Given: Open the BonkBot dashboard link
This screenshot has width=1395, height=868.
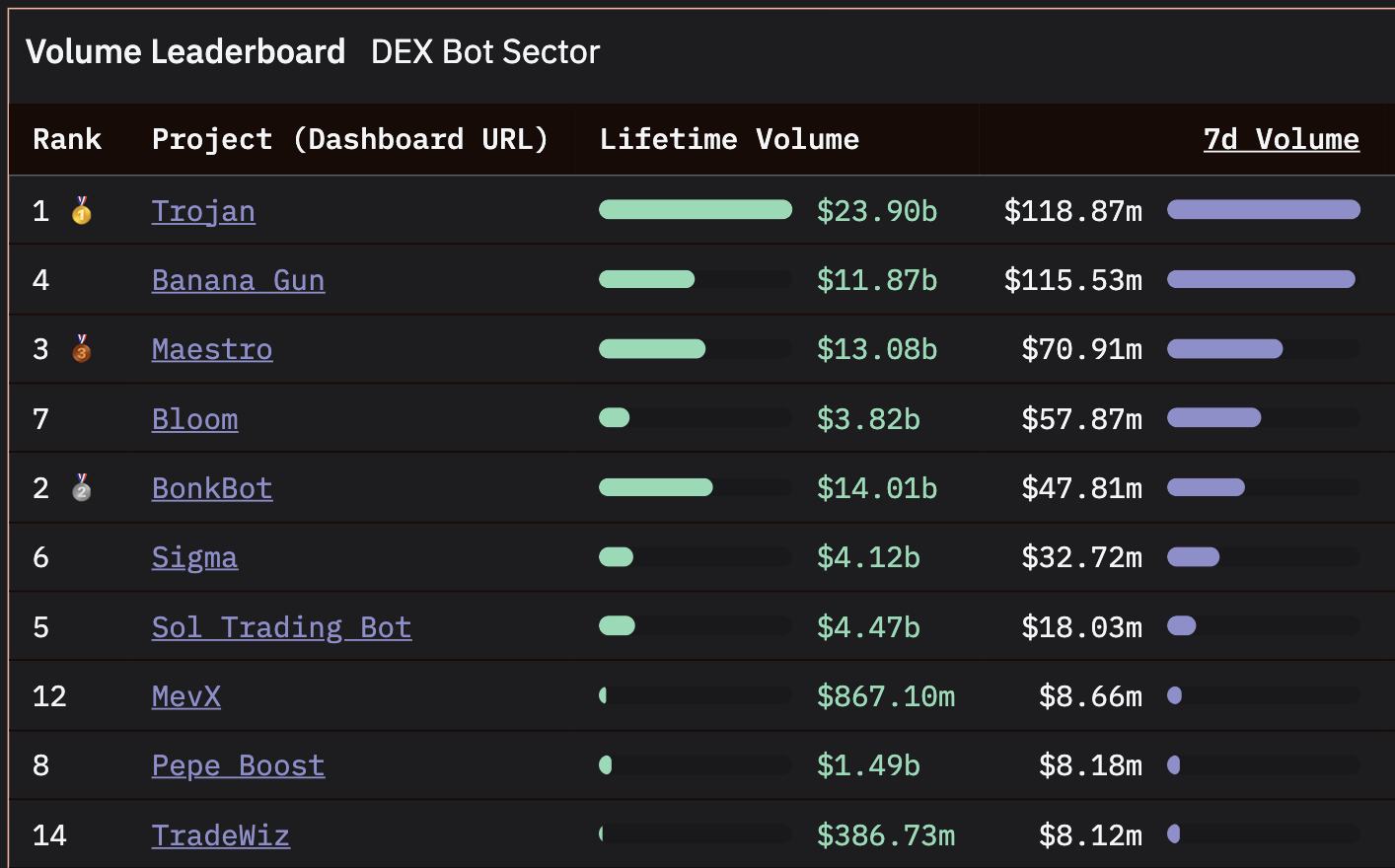Looking at the screenshot, I should point(212,488).
